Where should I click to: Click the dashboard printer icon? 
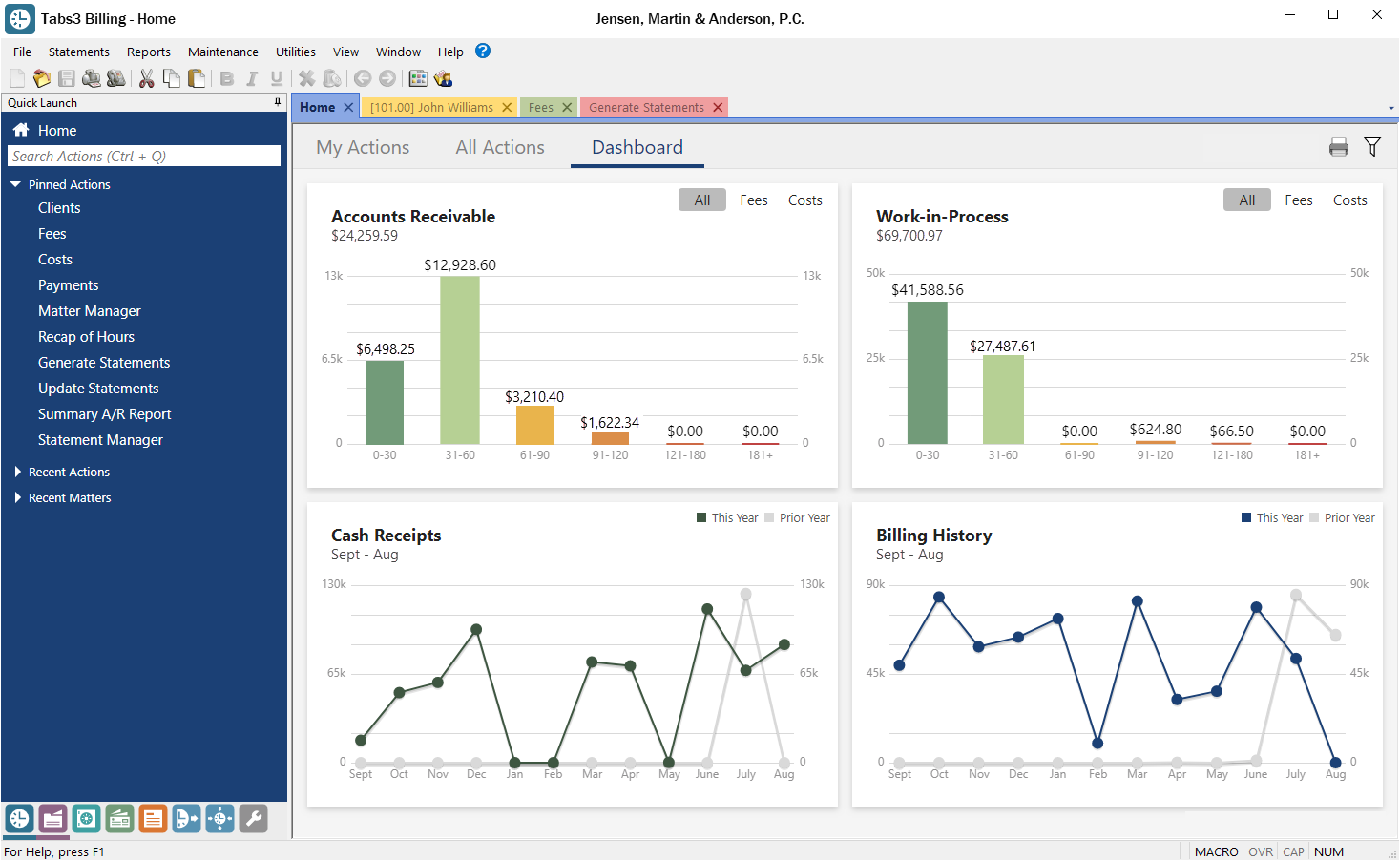click(1338, 147)
